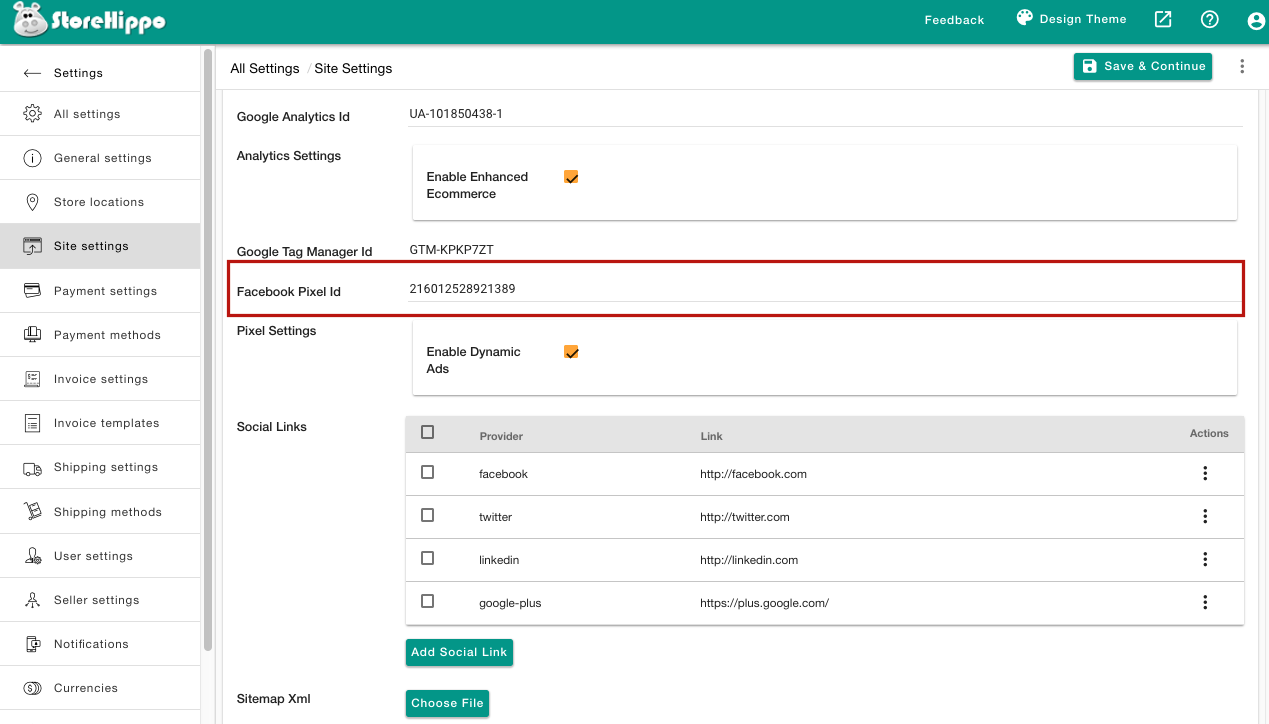Open Store locations menu item
Viewport: 1269px width, 724px height.
click(x=100, y=202)
